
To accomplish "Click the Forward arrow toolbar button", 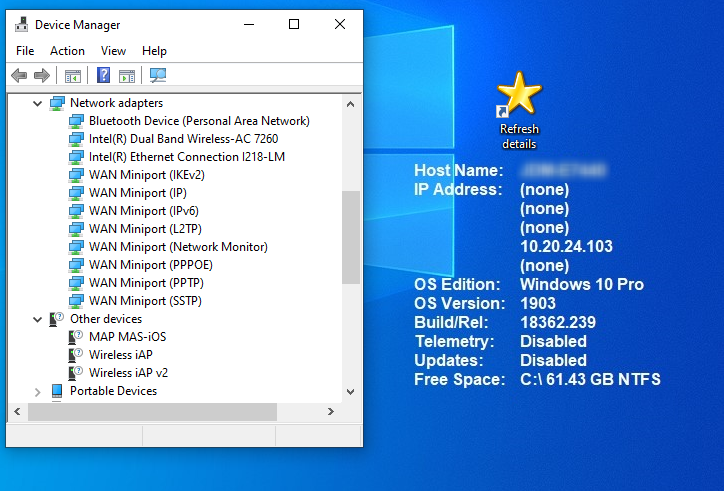I will coord(42,75).
